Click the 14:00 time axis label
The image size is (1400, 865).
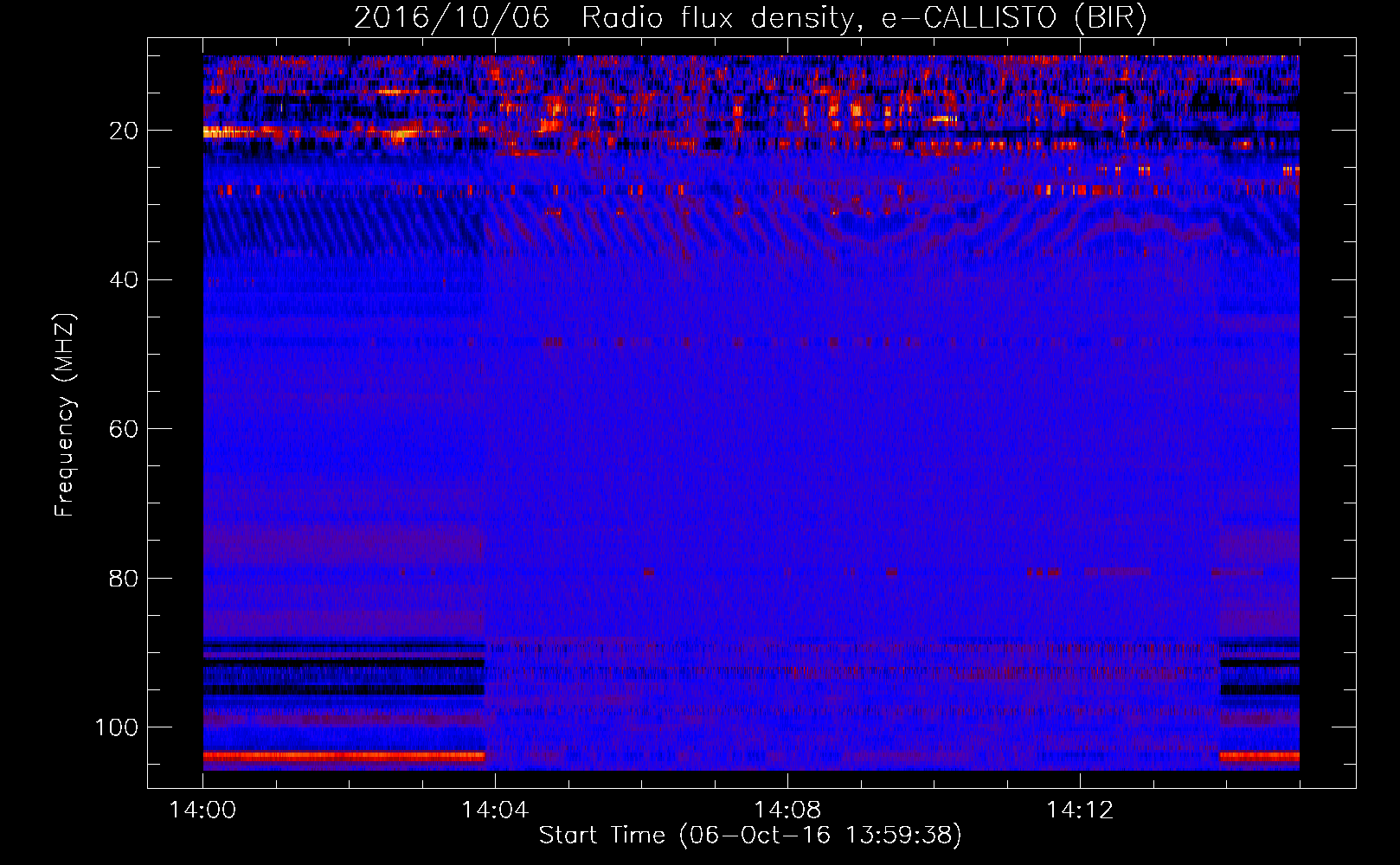coord(202,811)
